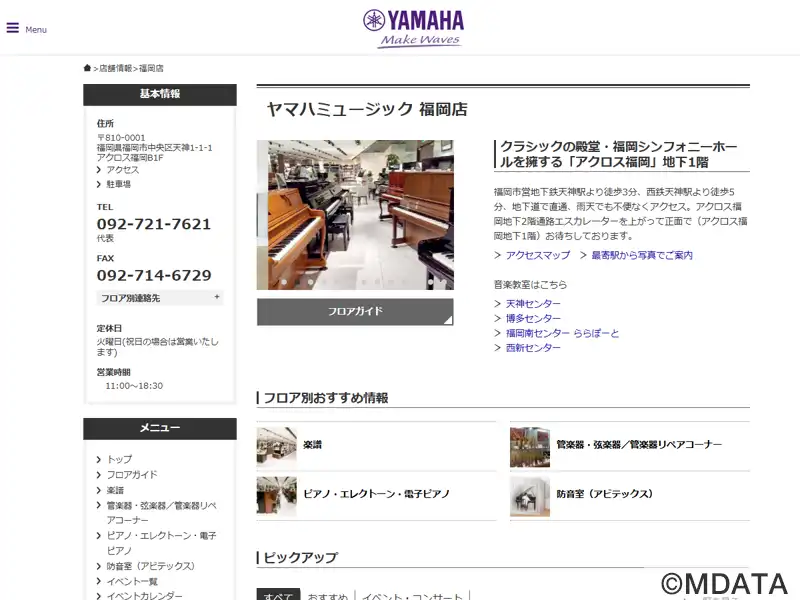This screenshot has width=800, height=600.
Task: Switch to イベント・コンサート pickup tab
Action: (x=412, y=596)
